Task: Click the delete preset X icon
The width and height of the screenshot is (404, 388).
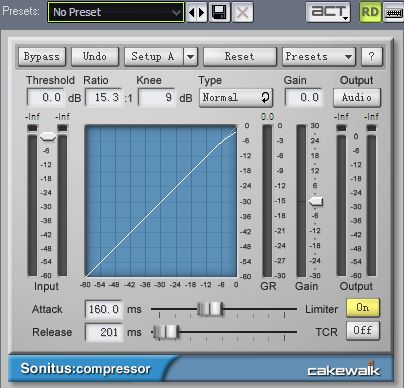Action: 242,13
